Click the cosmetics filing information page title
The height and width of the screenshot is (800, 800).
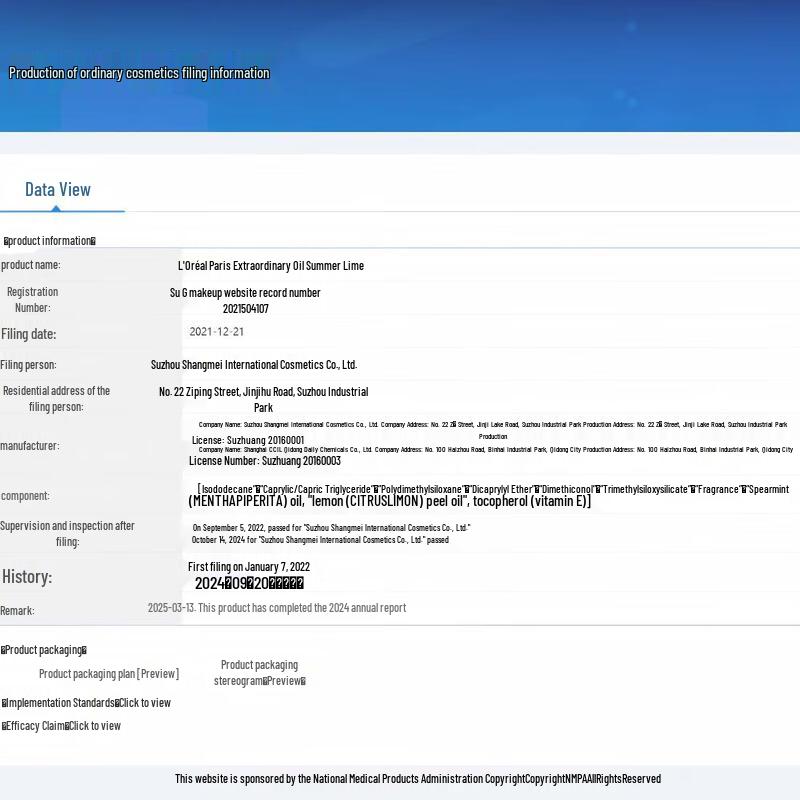point(139,73)
